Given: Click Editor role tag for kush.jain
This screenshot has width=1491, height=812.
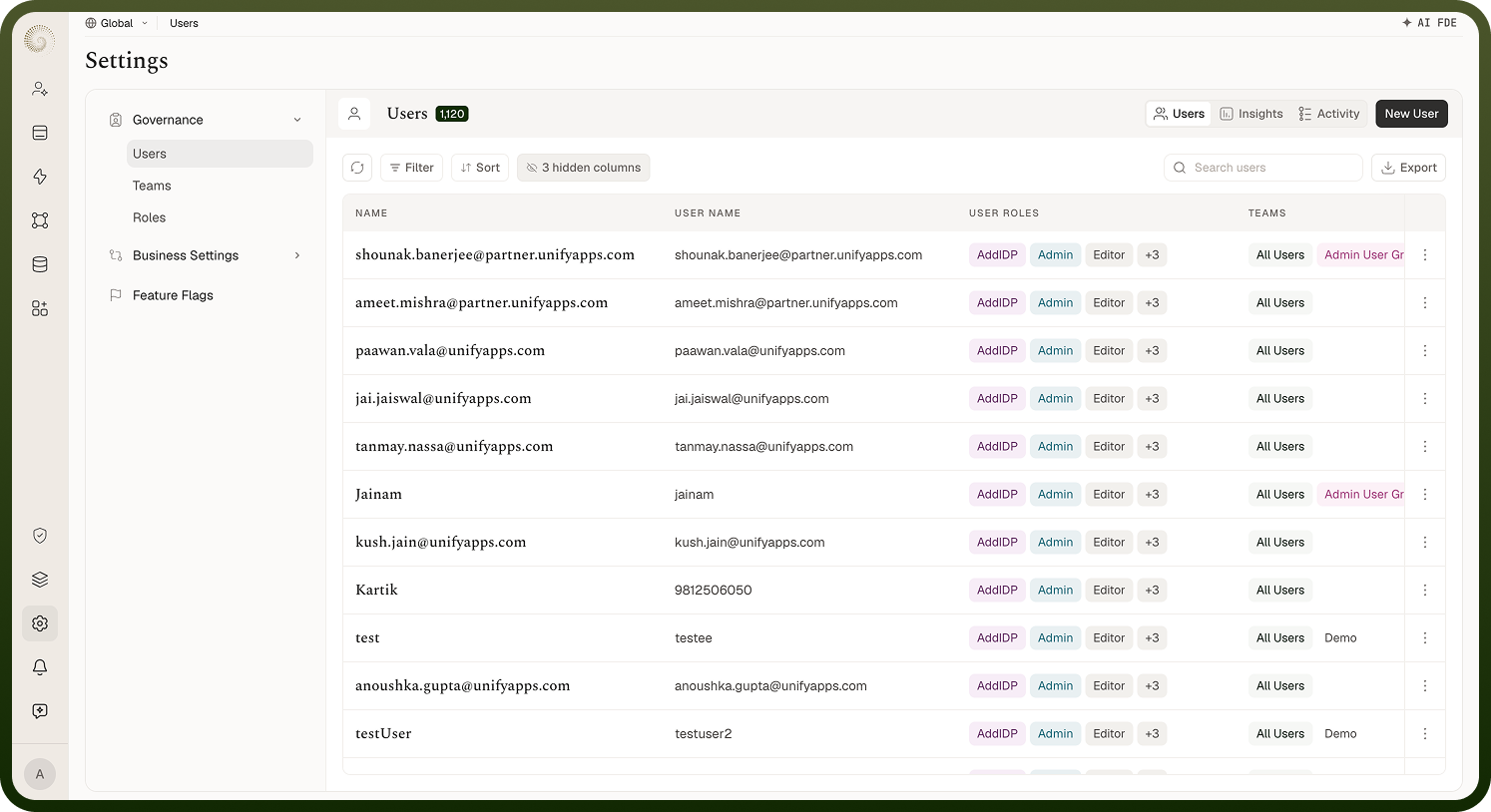Looking at the screenshot, I should (1109, 543).
